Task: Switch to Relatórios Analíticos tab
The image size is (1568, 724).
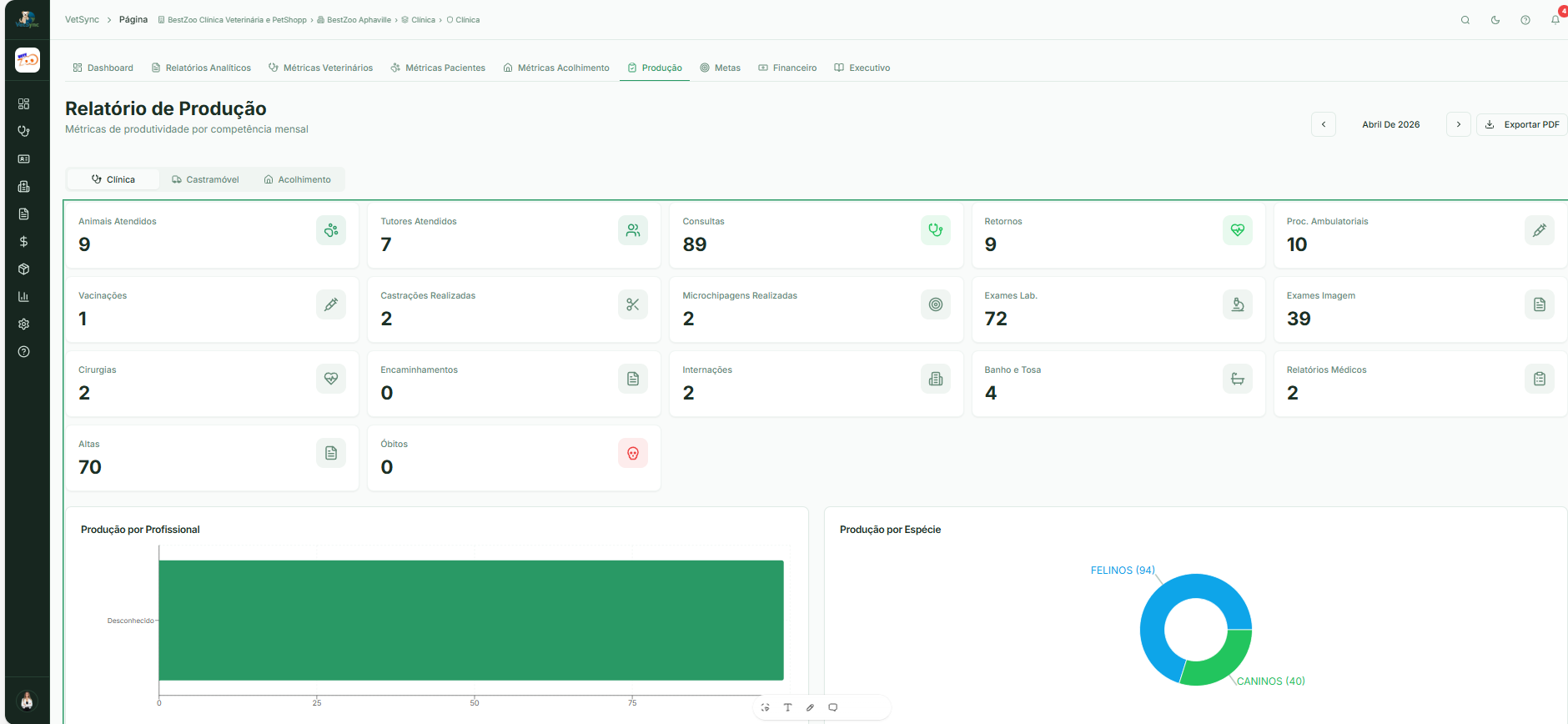Action: 201,68
